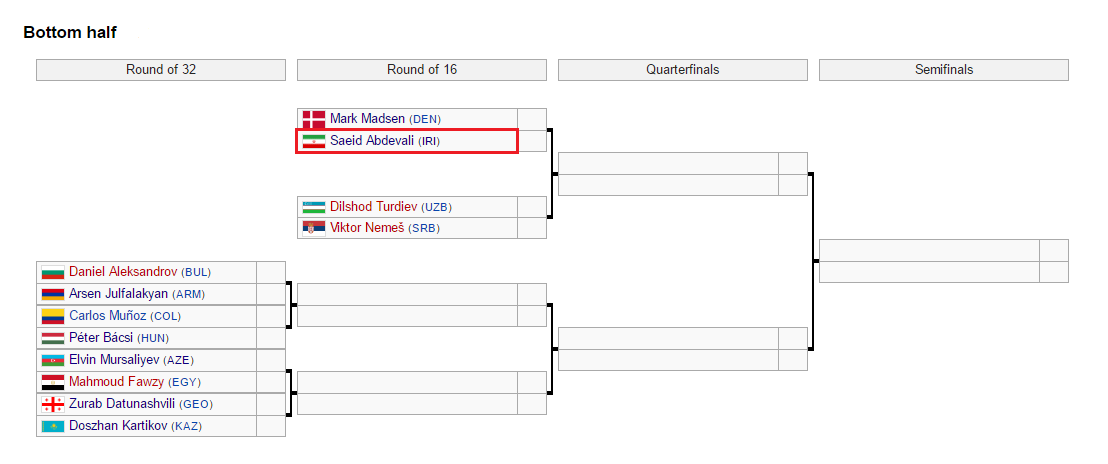1108x464 pixels.
Task: Go to Péter Bácsi's page
Action: pos(101,338)
